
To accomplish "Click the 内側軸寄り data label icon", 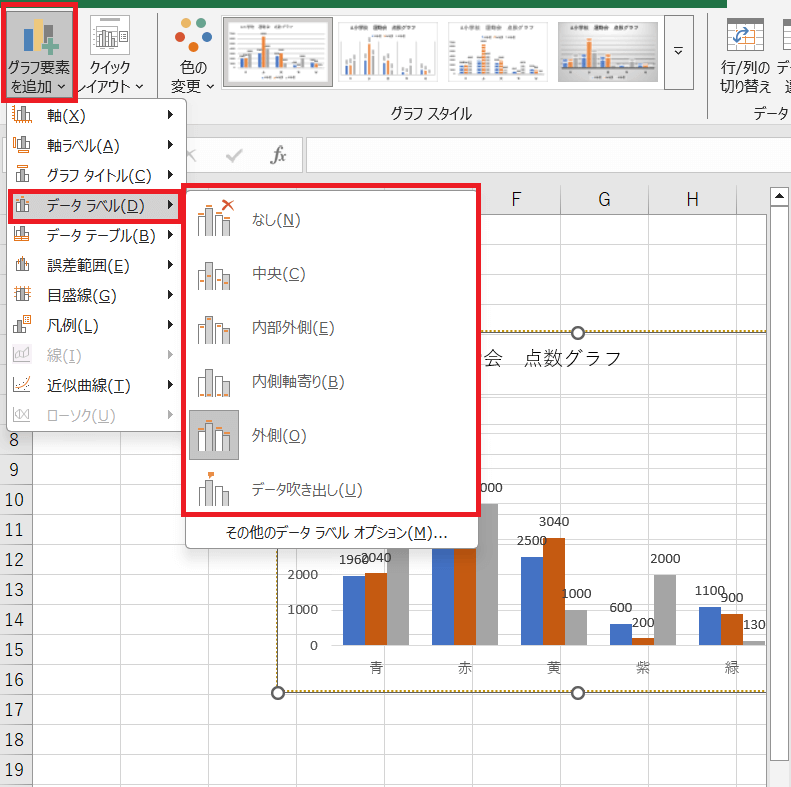I will pyautogui.click(x=214, y=383).
